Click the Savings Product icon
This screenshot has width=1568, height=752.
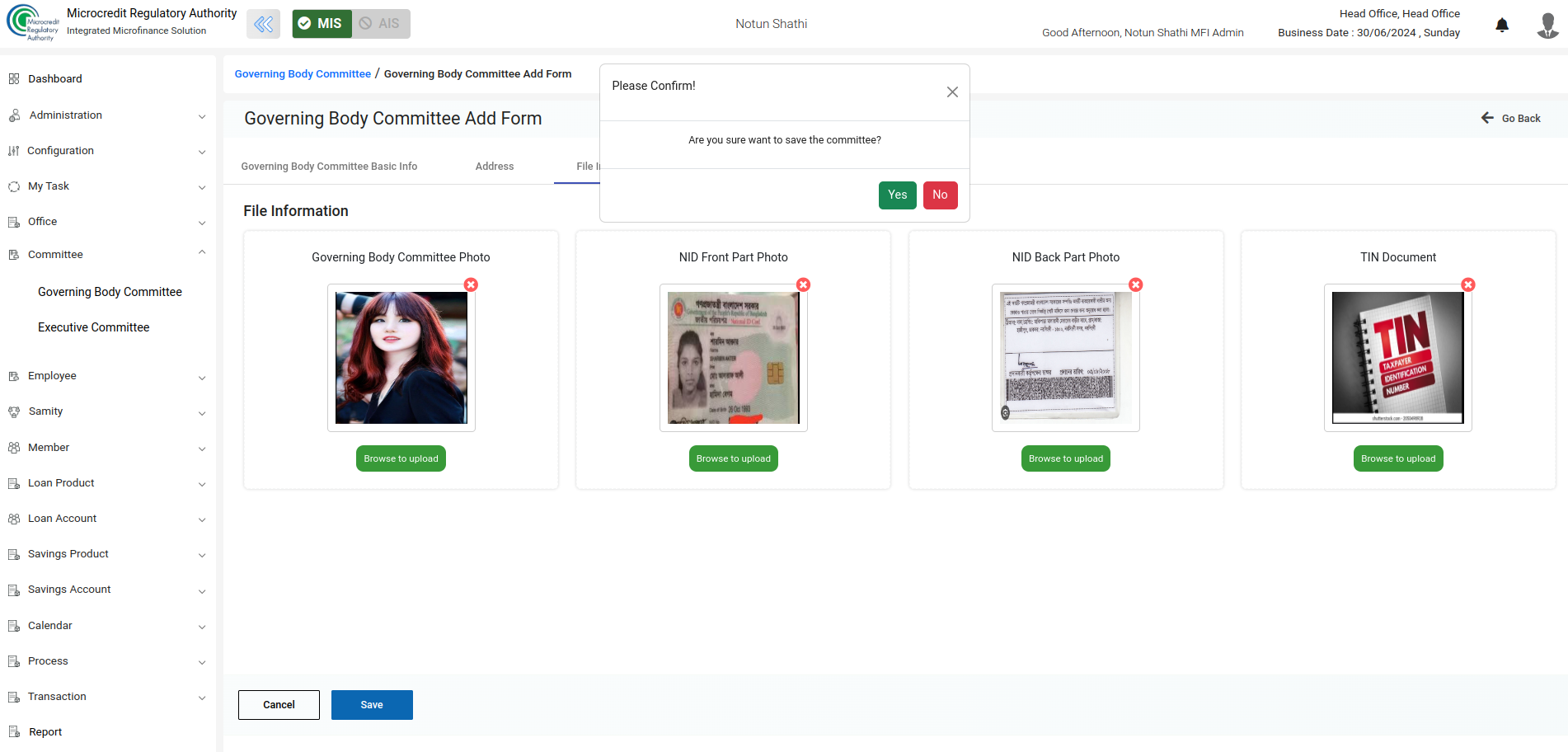pyautogui.click(x=14, y=554)
